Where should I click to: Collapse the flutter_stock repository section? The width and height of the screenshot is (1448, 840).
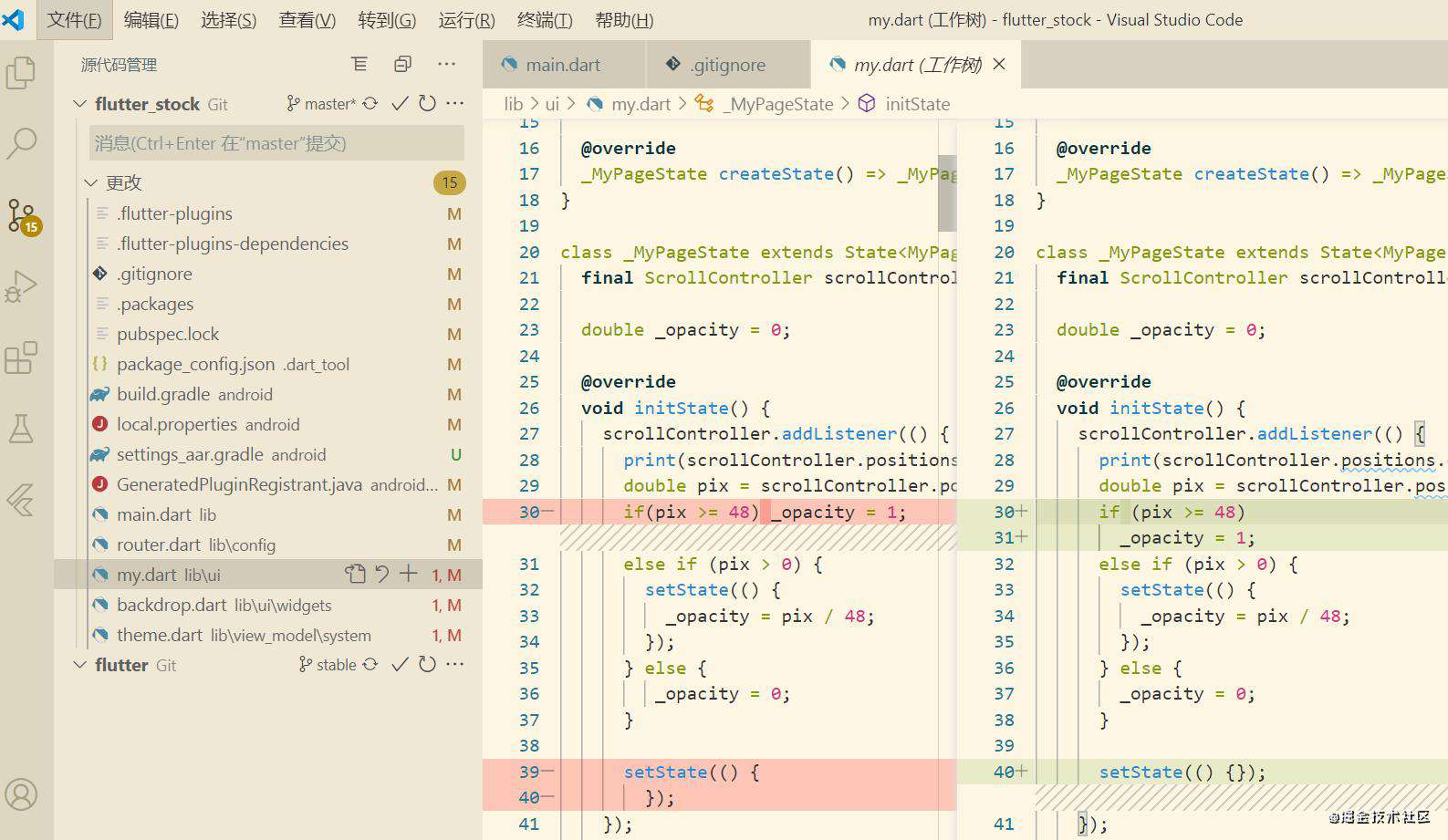point(79,104)
